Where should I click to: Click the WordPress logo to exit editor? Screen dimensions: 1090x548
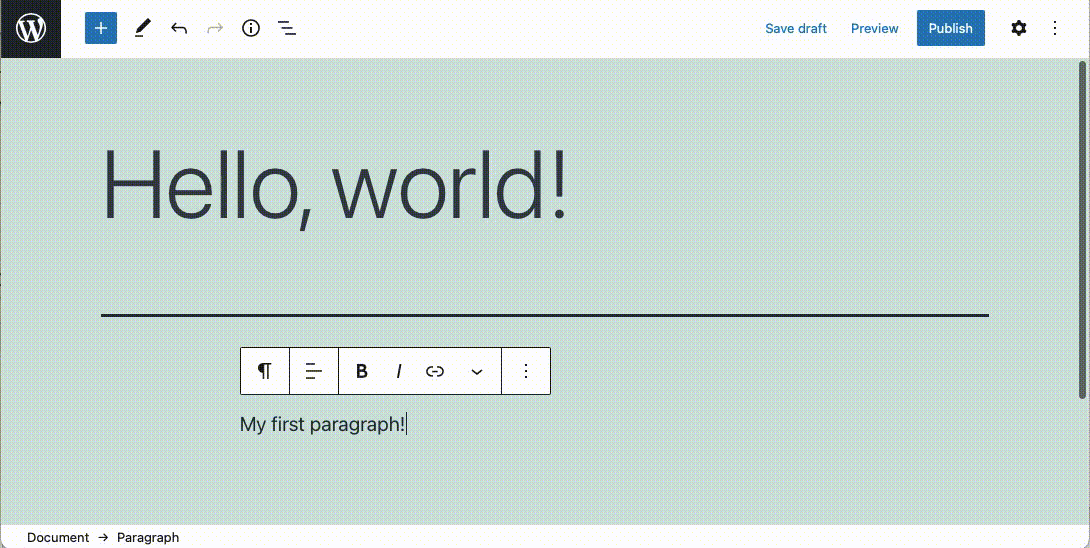pyautogui.click(x=31, y=29)
